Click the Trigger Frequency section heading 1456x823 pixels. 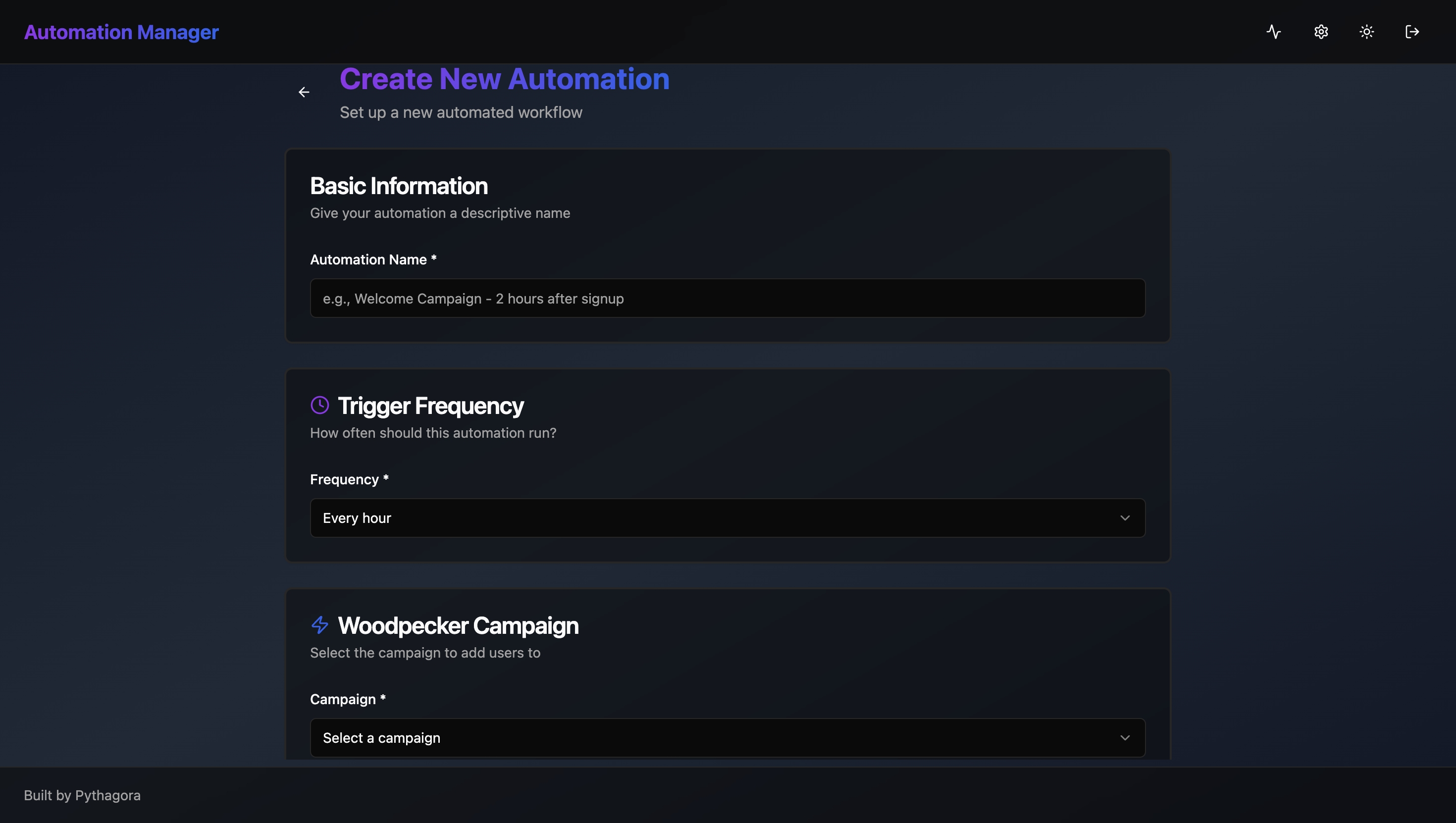431,405
